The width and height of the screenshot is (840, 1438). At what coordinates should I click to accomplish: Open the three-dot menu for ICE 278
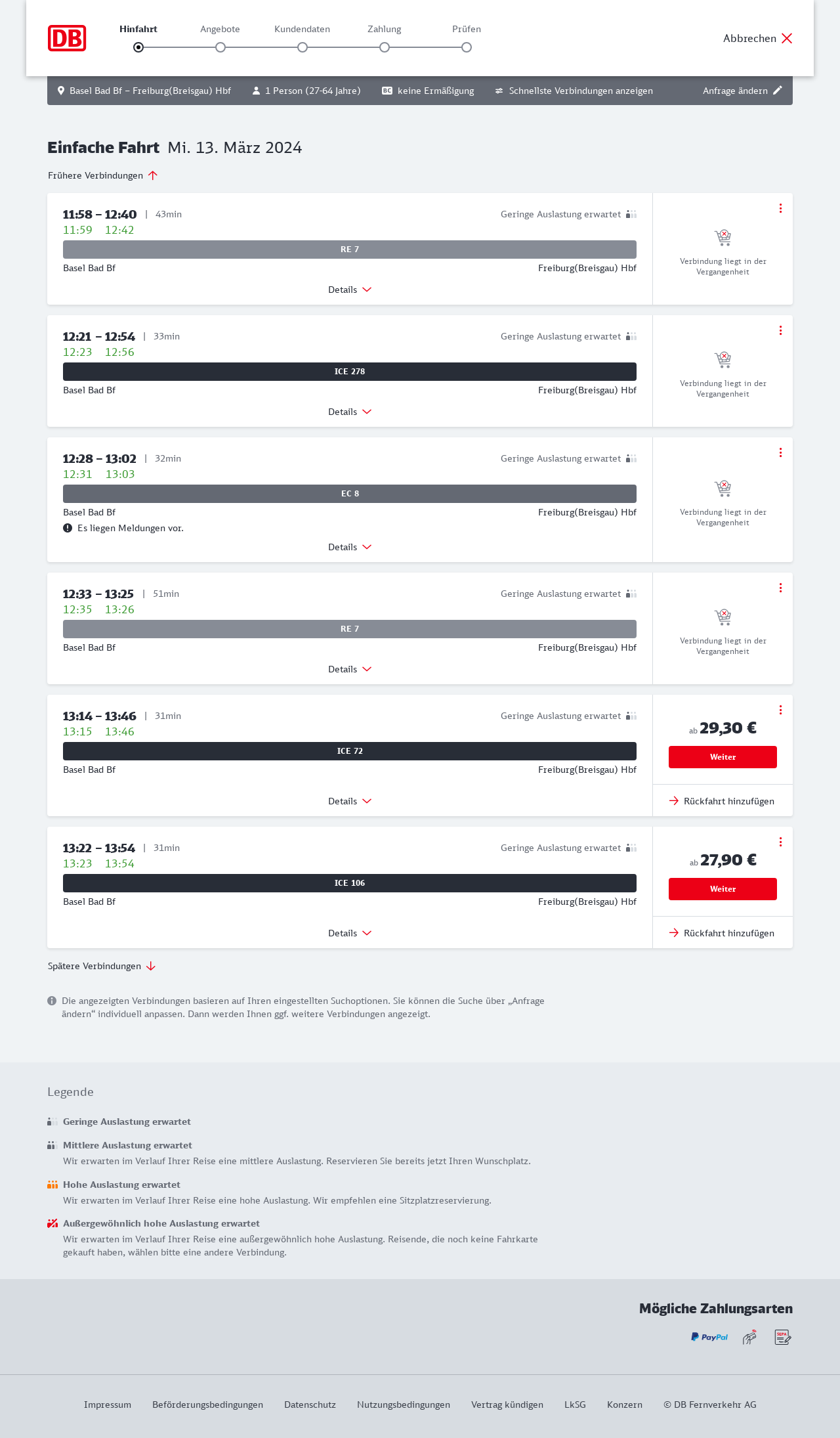pos(780,330)
